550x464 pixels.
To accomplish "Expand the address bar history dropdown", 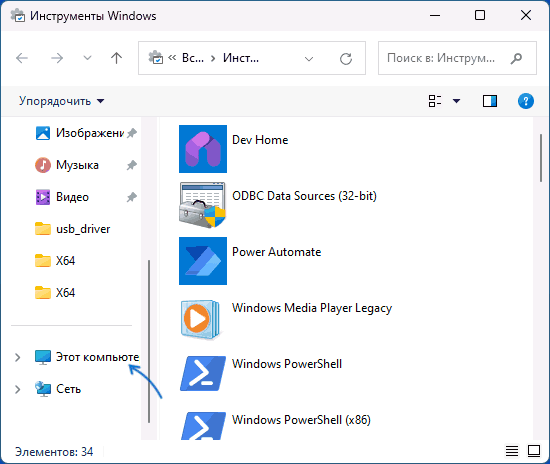I will [309, 59].
